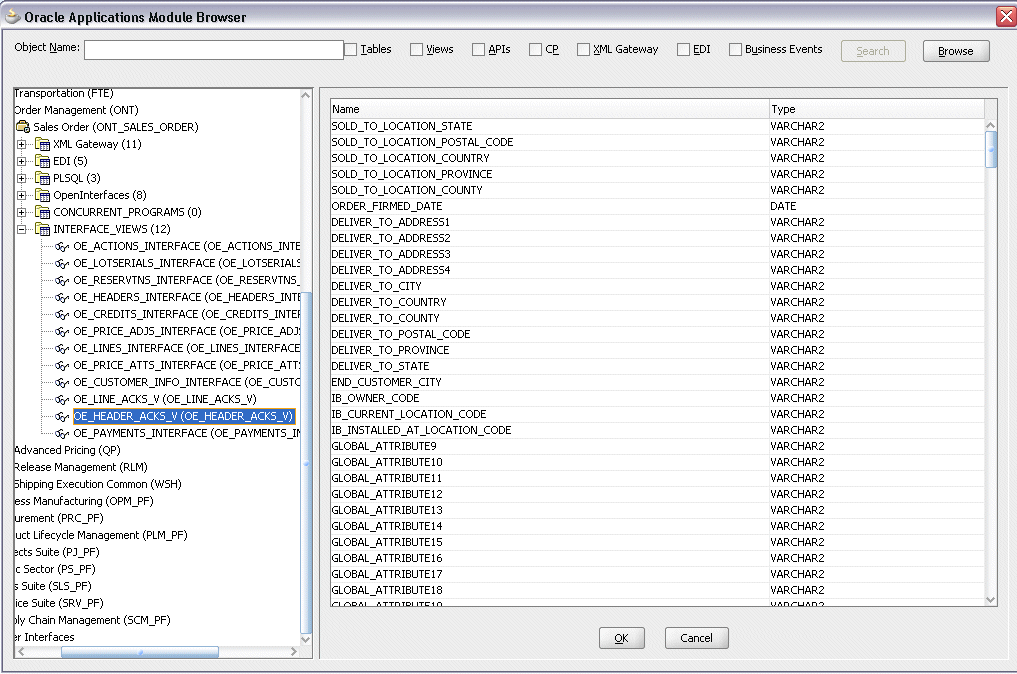The height and width of the screenshot is (674, 1017).
Task: Select the IB_OWNER_CODE row
Action: pos(658,398)
